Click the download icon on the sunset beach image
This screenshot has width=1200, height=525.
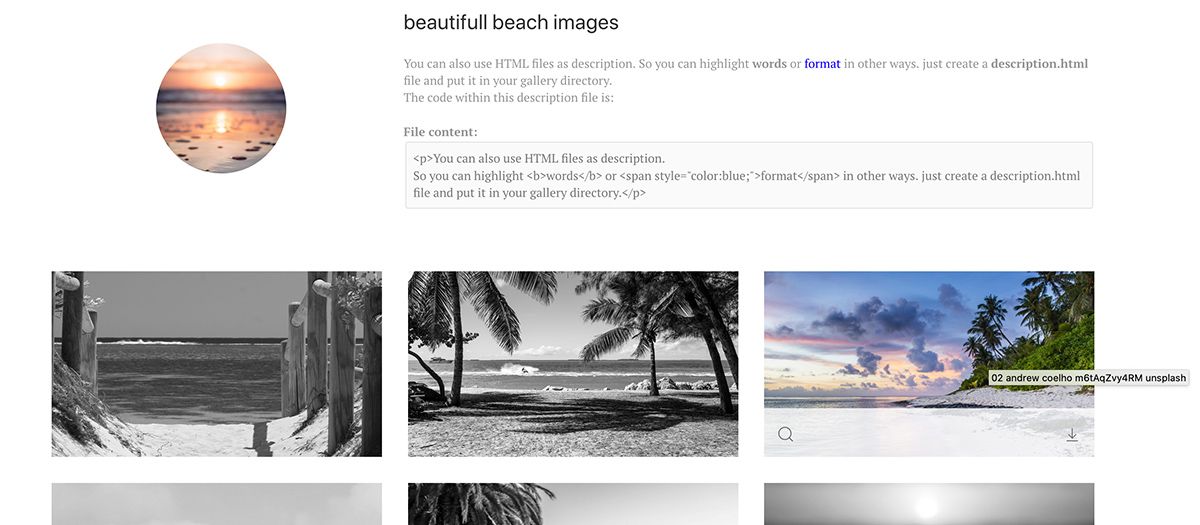coord(1072,434)
